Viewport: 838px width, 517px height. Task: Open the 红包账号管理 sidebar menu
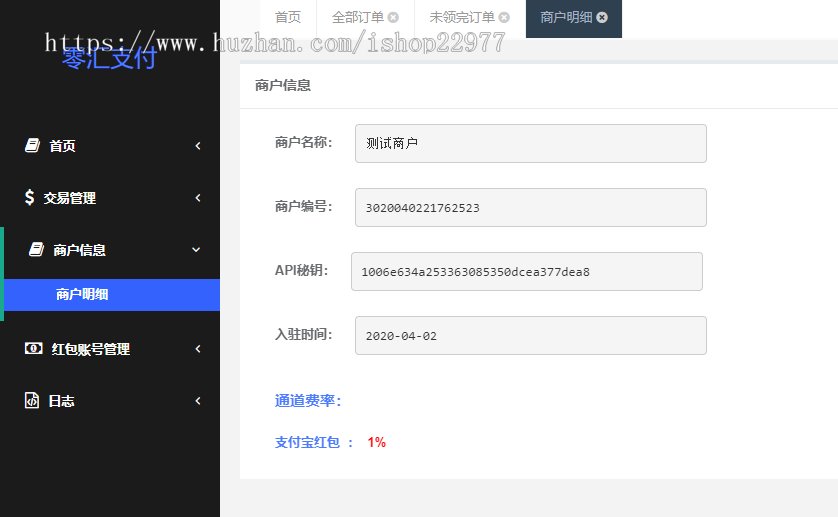(110, 349)
